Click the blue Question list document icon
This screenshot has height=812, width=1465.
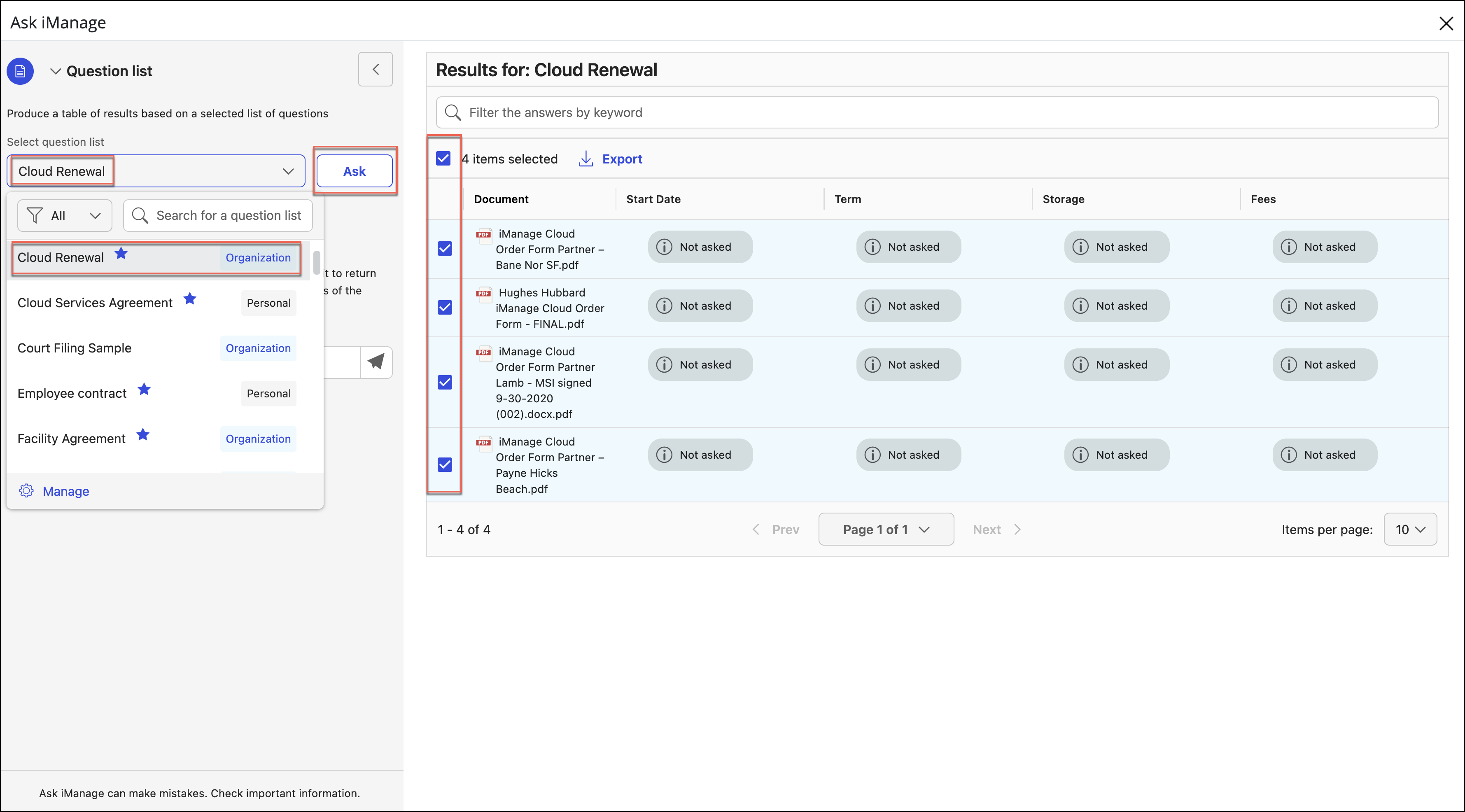click(20, 71)
